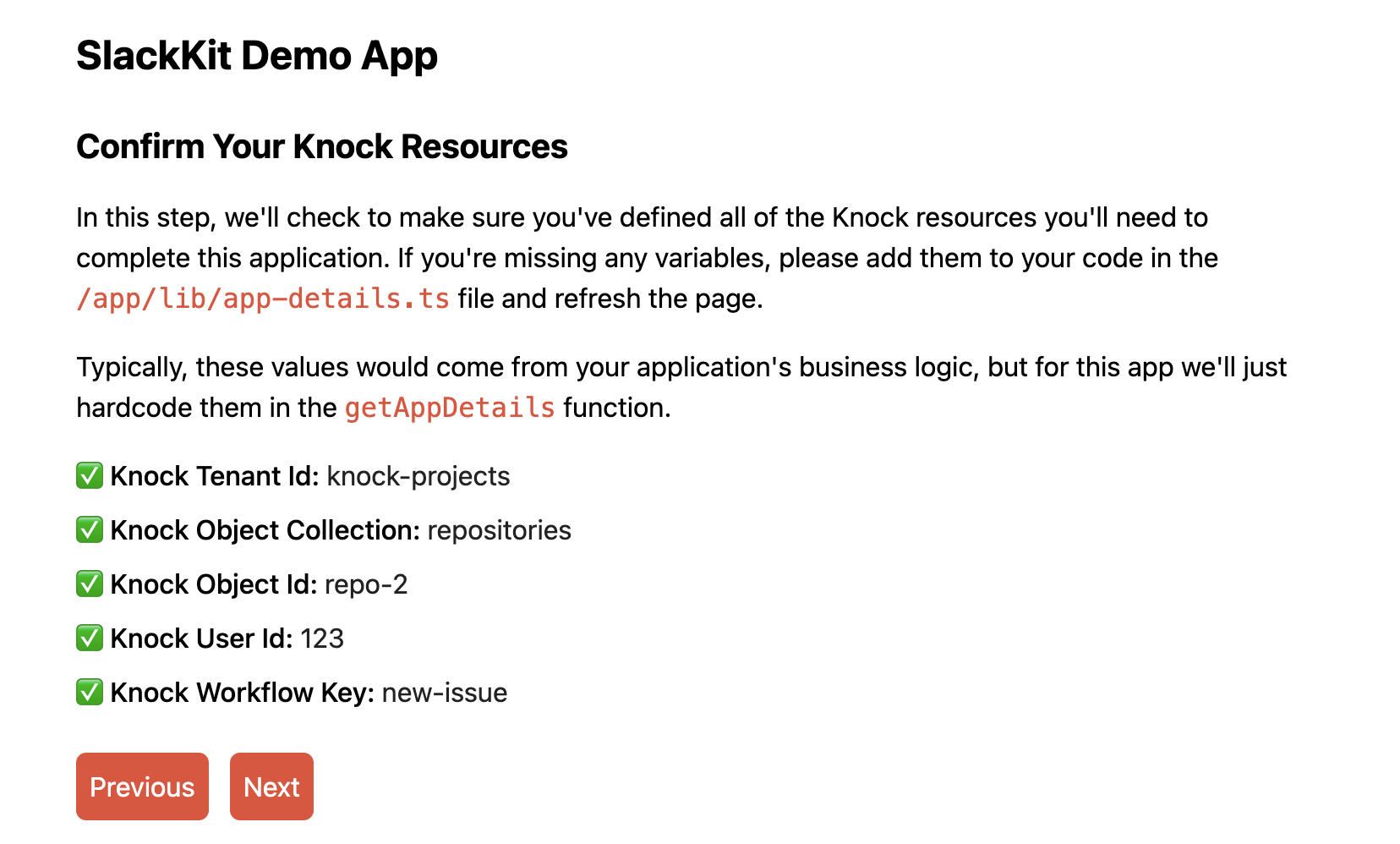This screenshot has height=844, width=1400.
Task: Select the new-issue workflow value
Action: point(444,693)
